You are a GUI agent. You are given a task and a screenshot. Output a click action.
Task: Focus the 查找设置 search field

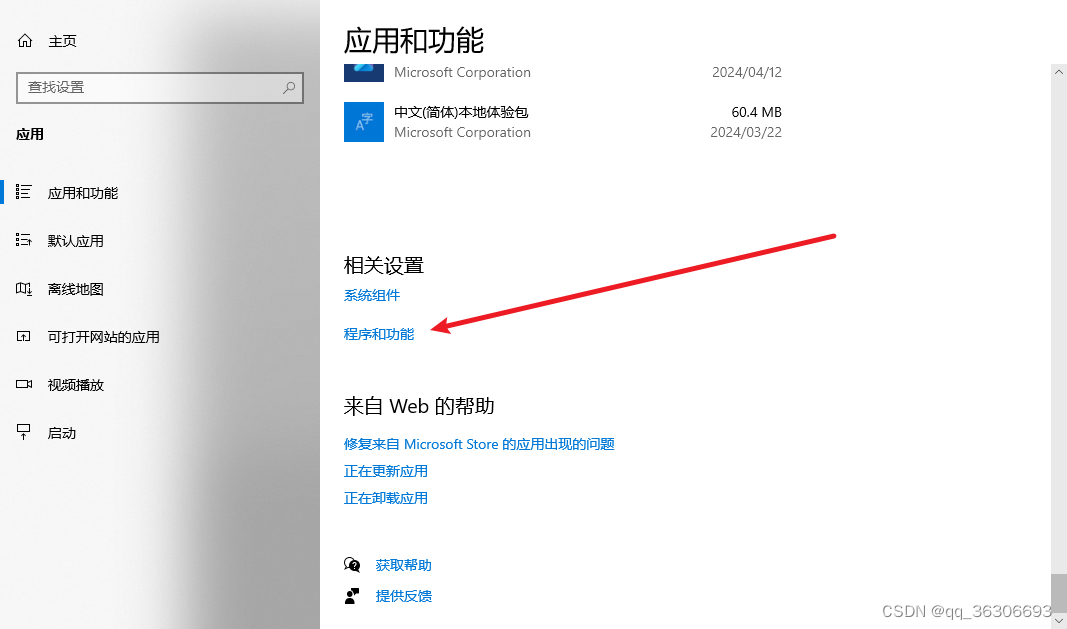[160, 88]
